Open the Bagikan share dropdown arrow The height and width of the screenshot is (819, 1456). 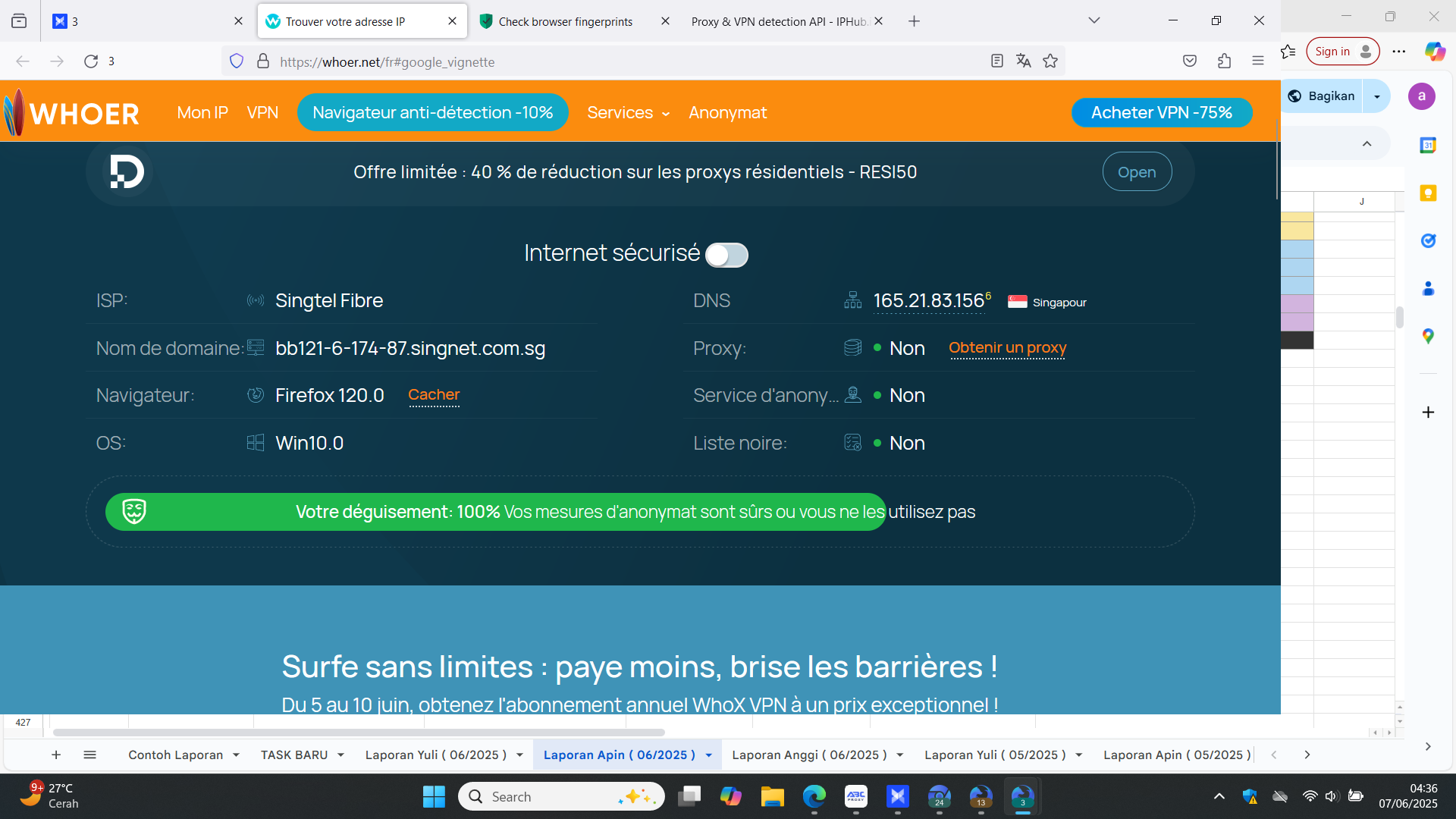pyautogui.click(x=1377, y=96)
